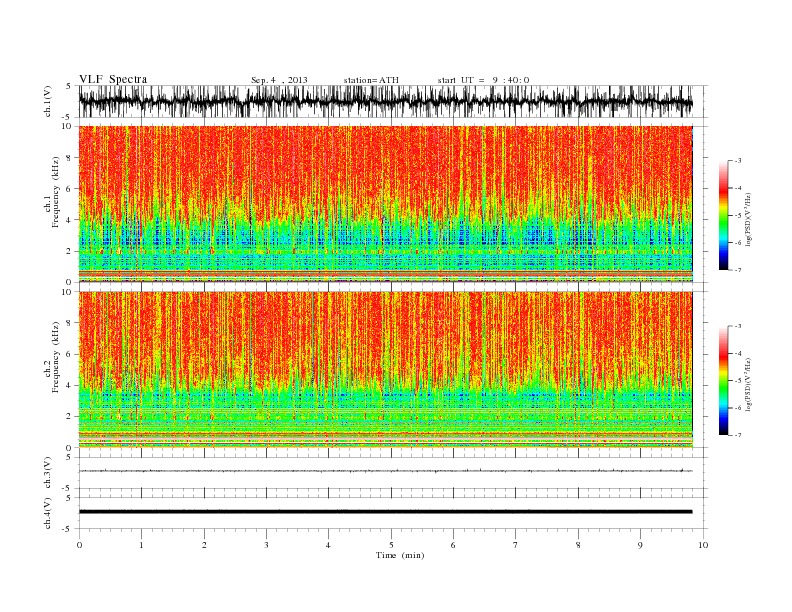The width and height of the screenshot is (792, 612).
Task: Click the "5" tick on the time axis
Action: pos(391,545)
